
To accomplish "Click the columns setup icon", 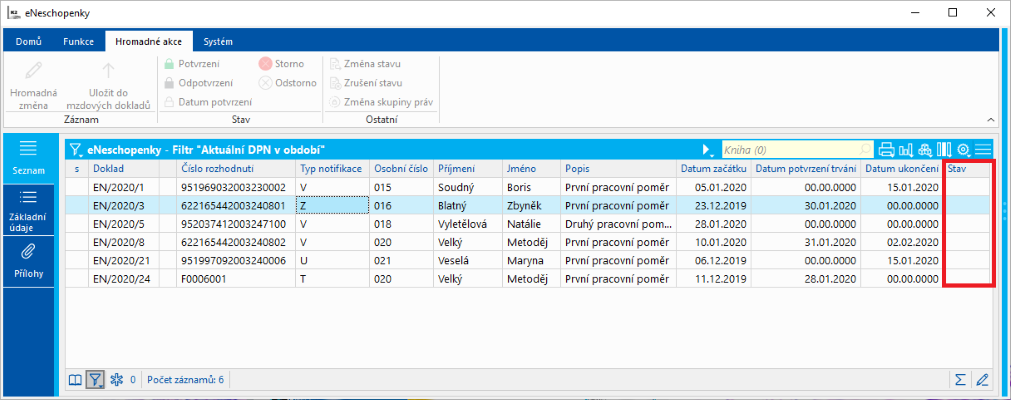I will 945,150.
